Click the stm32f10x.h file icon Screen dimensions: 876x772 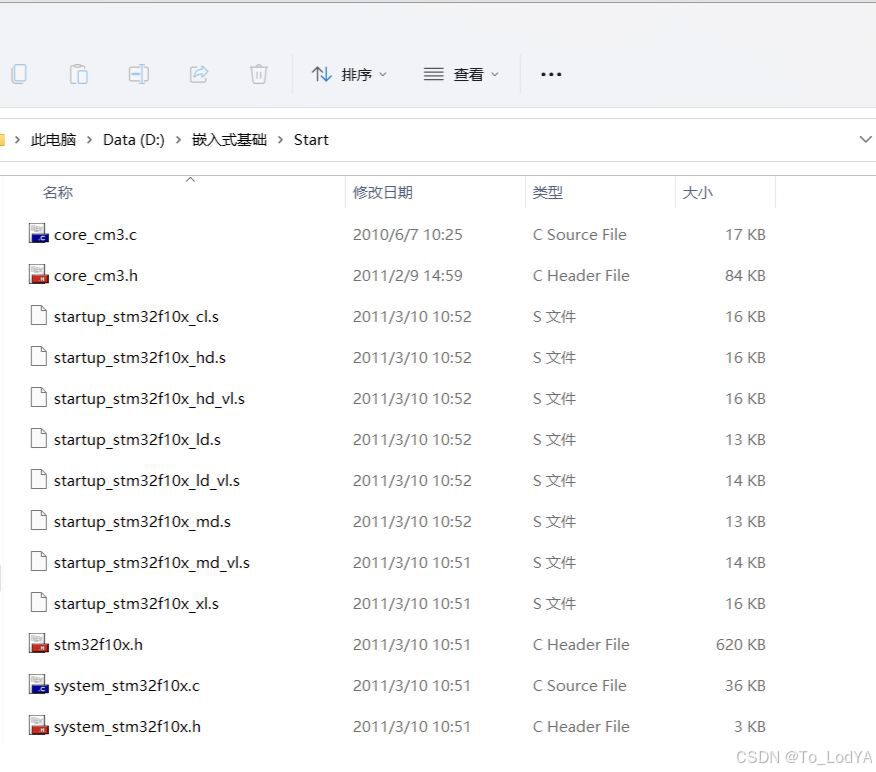coord(39,644)
